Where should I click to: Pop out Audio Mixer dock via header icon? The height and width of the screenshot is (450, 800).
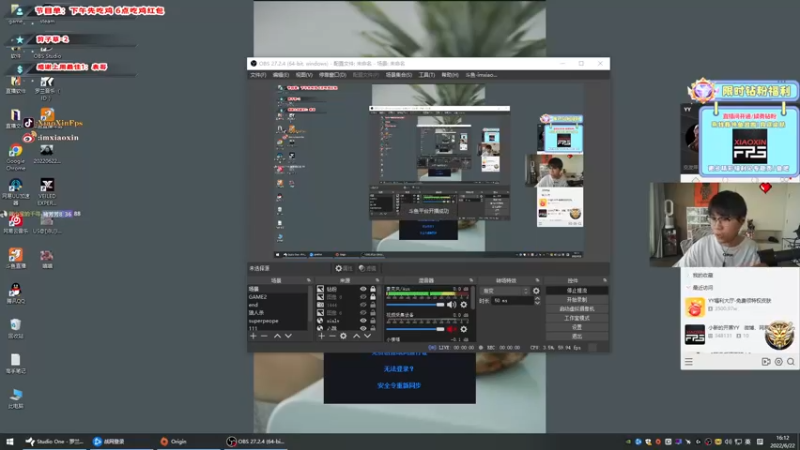point(471,281)
